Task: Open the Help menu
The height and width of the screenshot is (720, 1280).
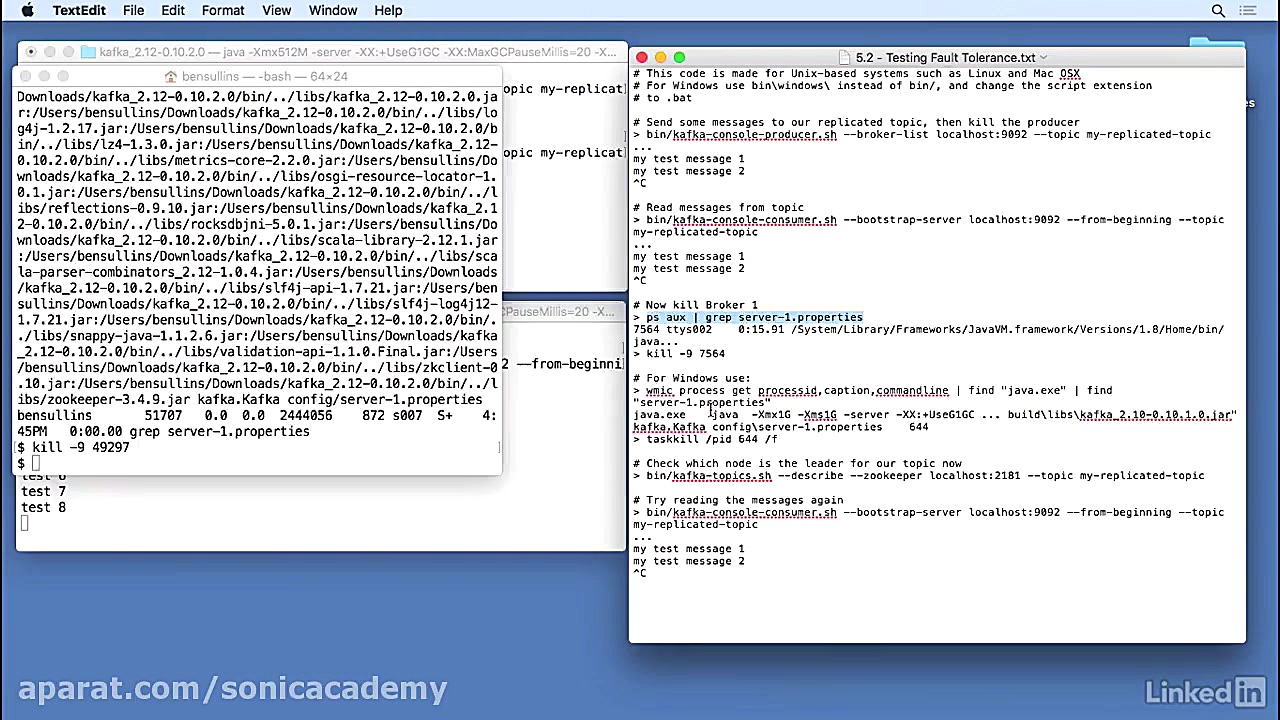Action: pos(388,10)
